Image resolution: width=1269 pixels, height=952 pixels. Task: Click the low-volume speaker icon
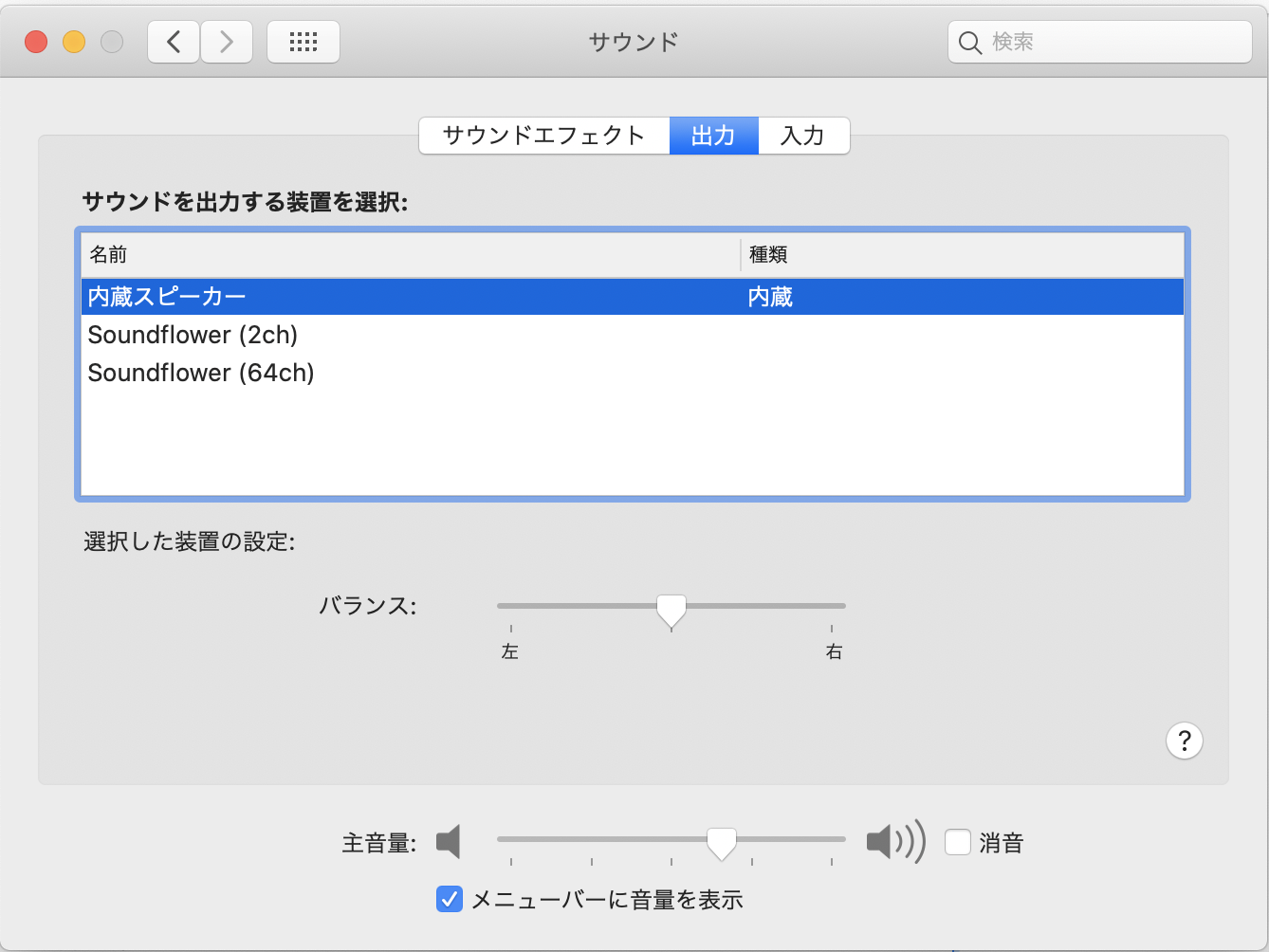[448, 841]
